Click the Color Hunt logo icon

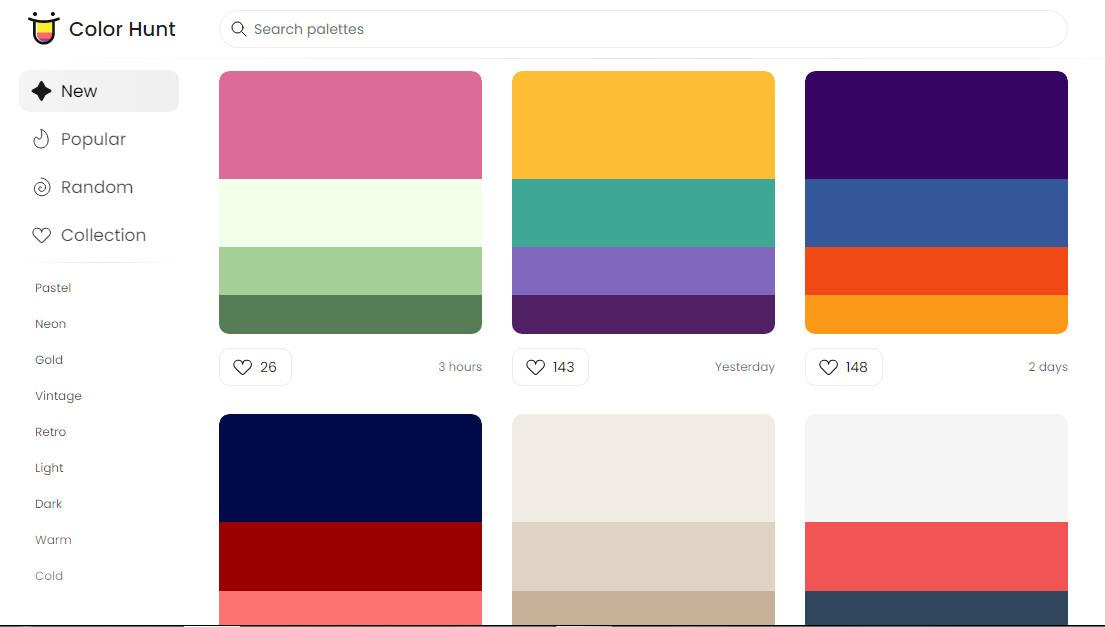(44, 29)
